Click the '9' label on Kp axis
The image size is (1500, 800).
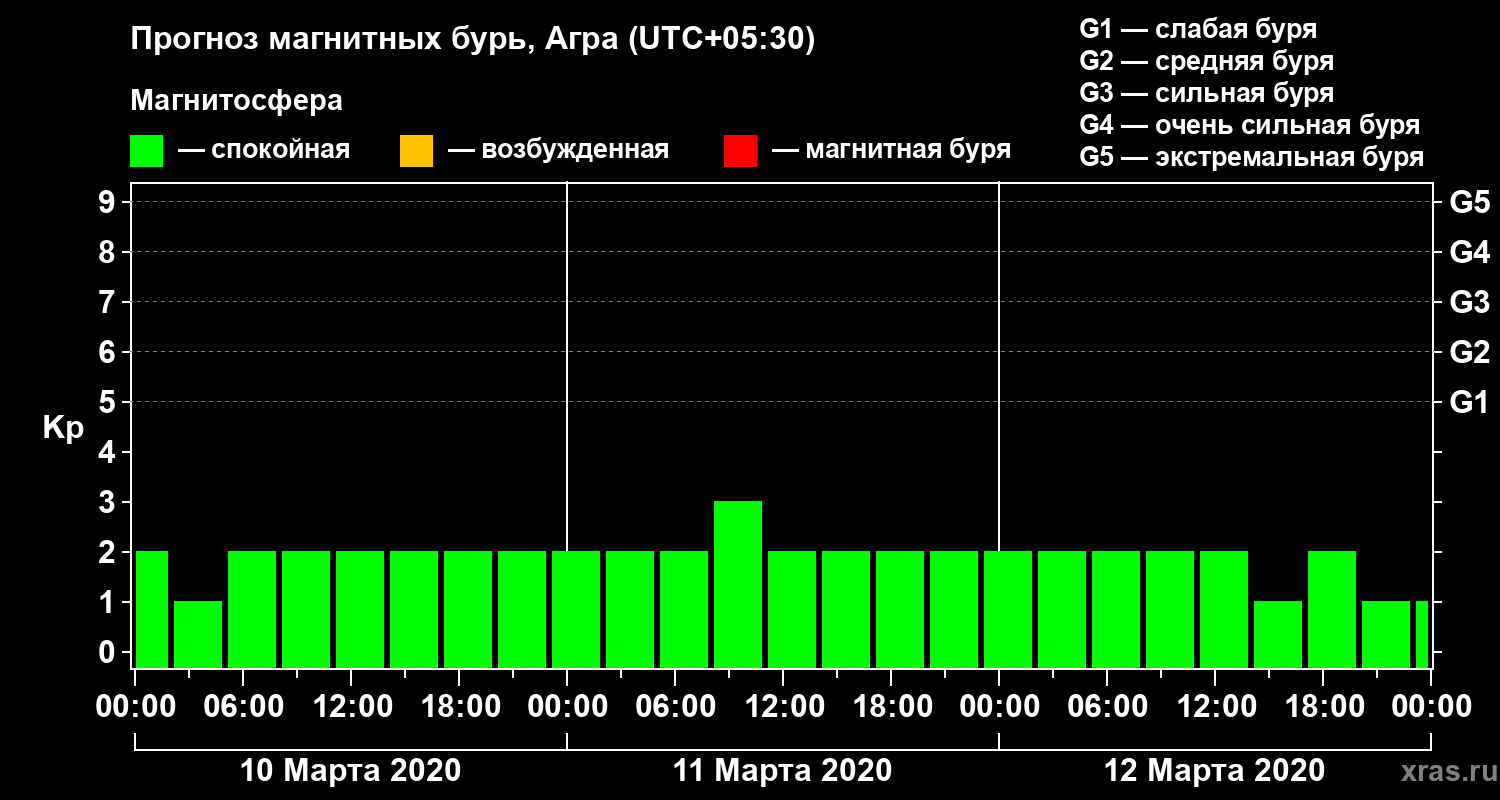[x=109, y=202]
